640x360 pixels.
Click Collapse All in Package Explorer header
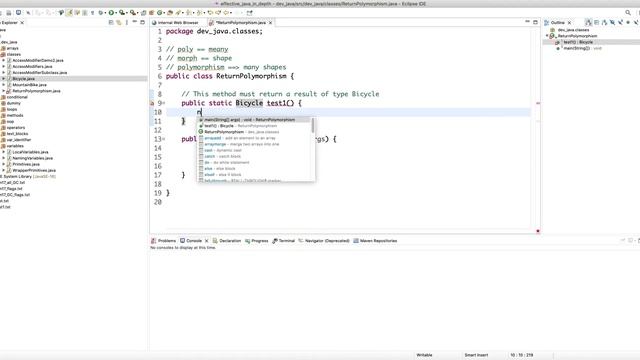tap(111, 22)
